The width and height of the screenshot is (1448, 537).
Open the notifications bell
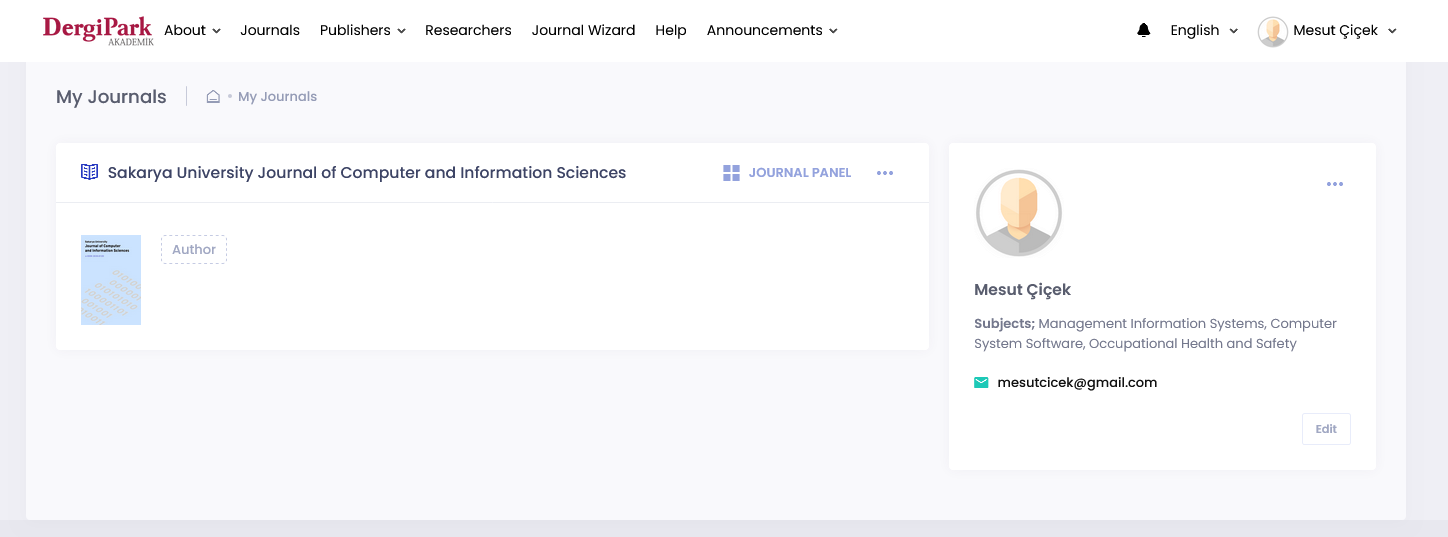[x=1144, y=31]
